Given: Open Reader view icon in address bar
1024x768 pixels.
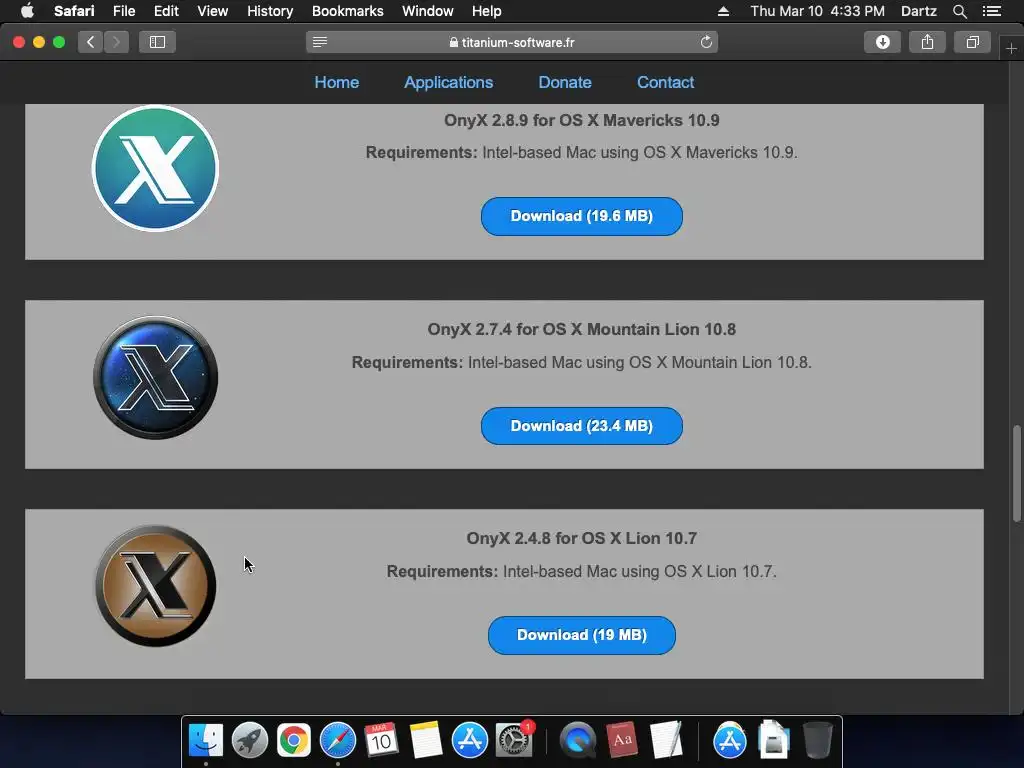Looking at the screenshot, I should click(x=319, y=42).
